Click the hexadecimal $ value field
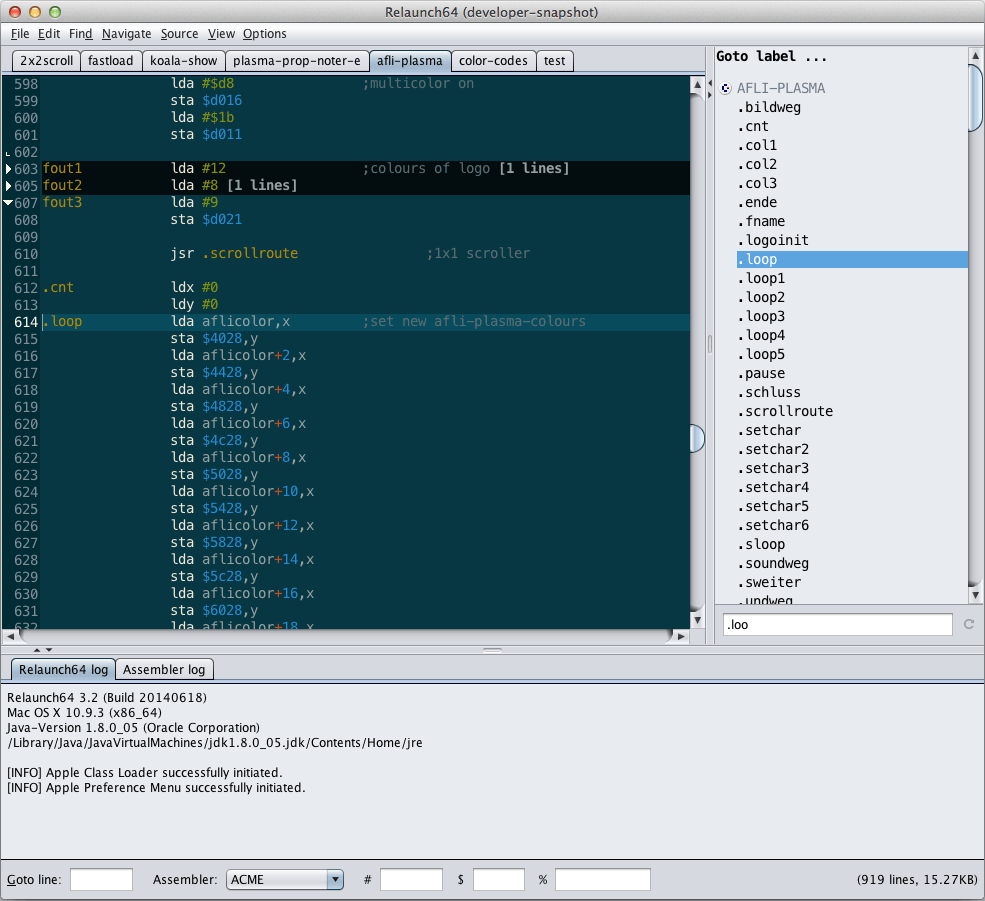The height and width of the screenshot is (901, 985). point(498,880)
